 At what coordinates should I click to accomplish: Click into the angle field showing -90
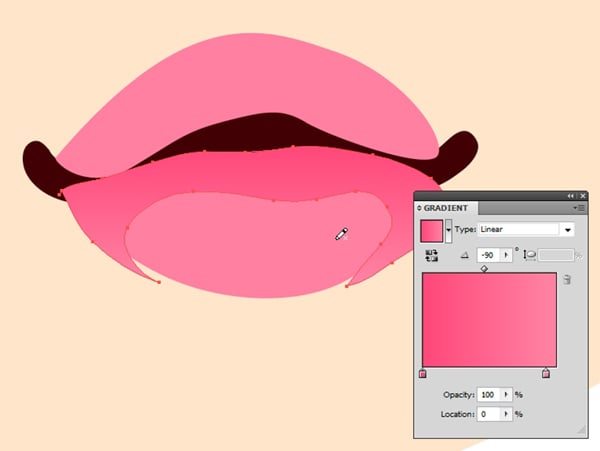[487, 256]
